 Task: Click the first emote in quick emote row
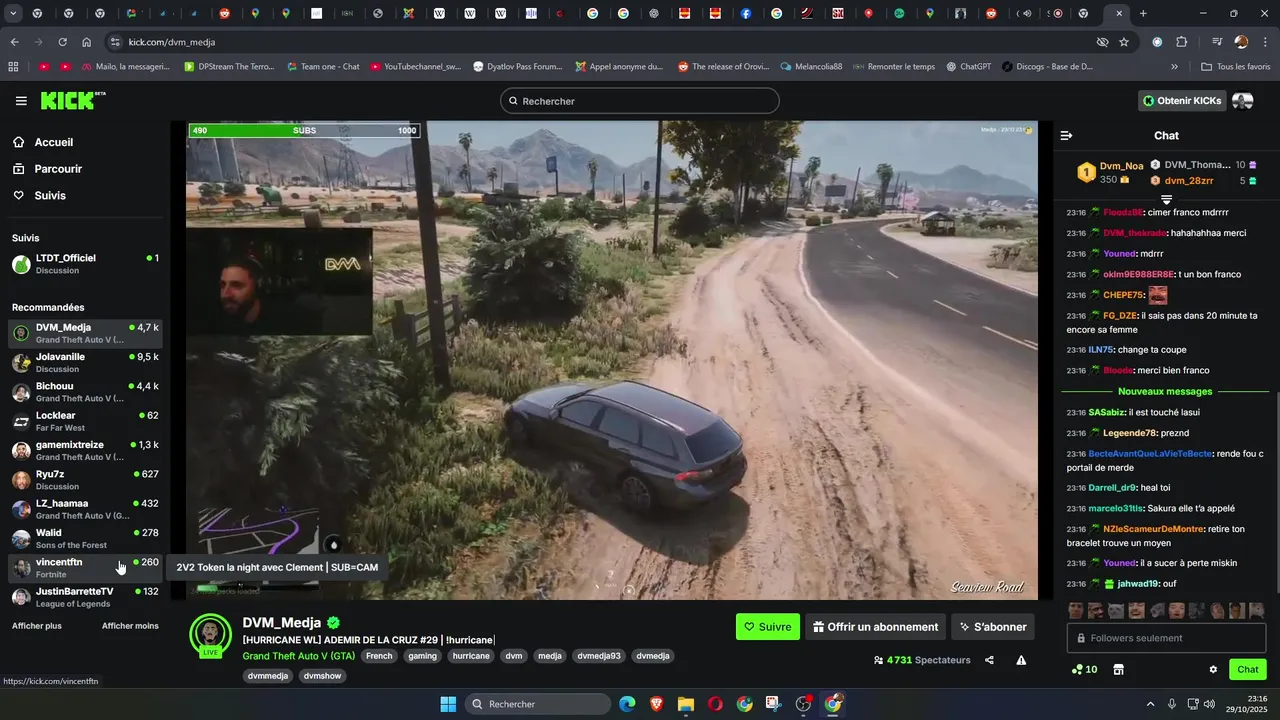coord(1076,610)
